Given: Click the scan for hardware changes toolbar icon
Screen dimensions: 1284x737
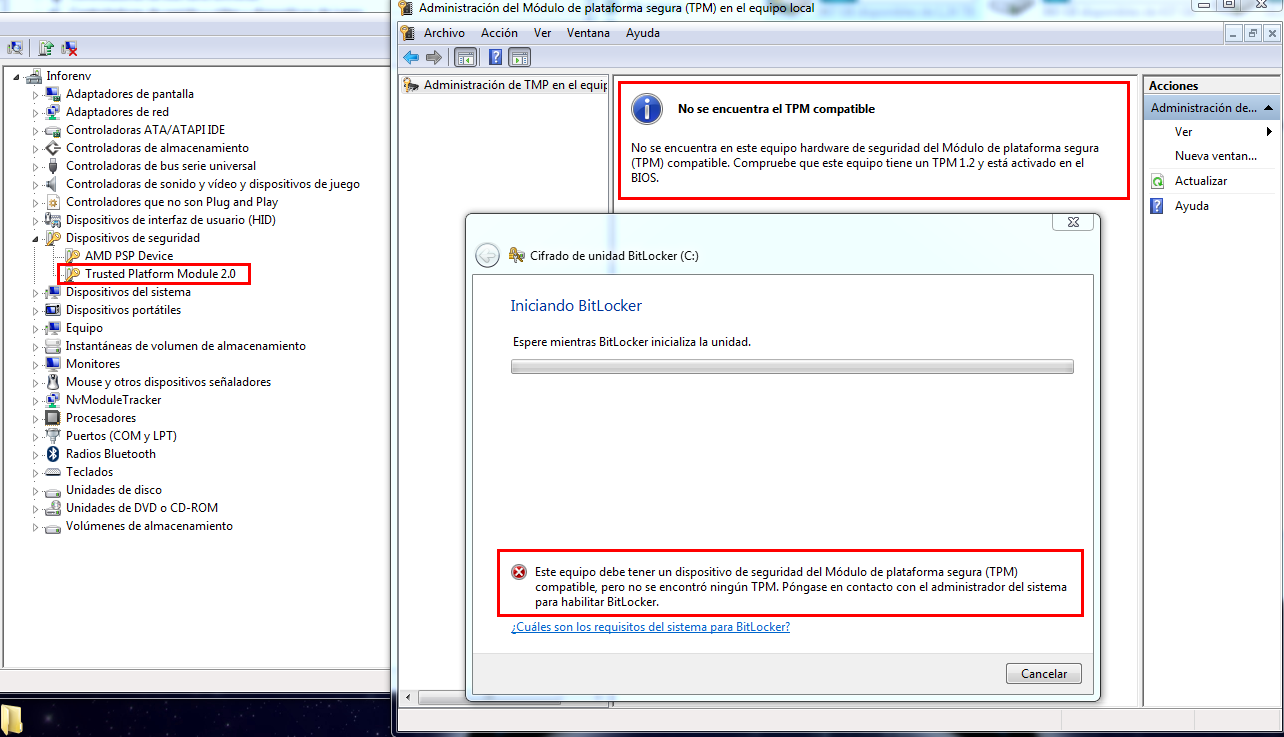Looking at the screenshot, I should (x=14, y=48).
